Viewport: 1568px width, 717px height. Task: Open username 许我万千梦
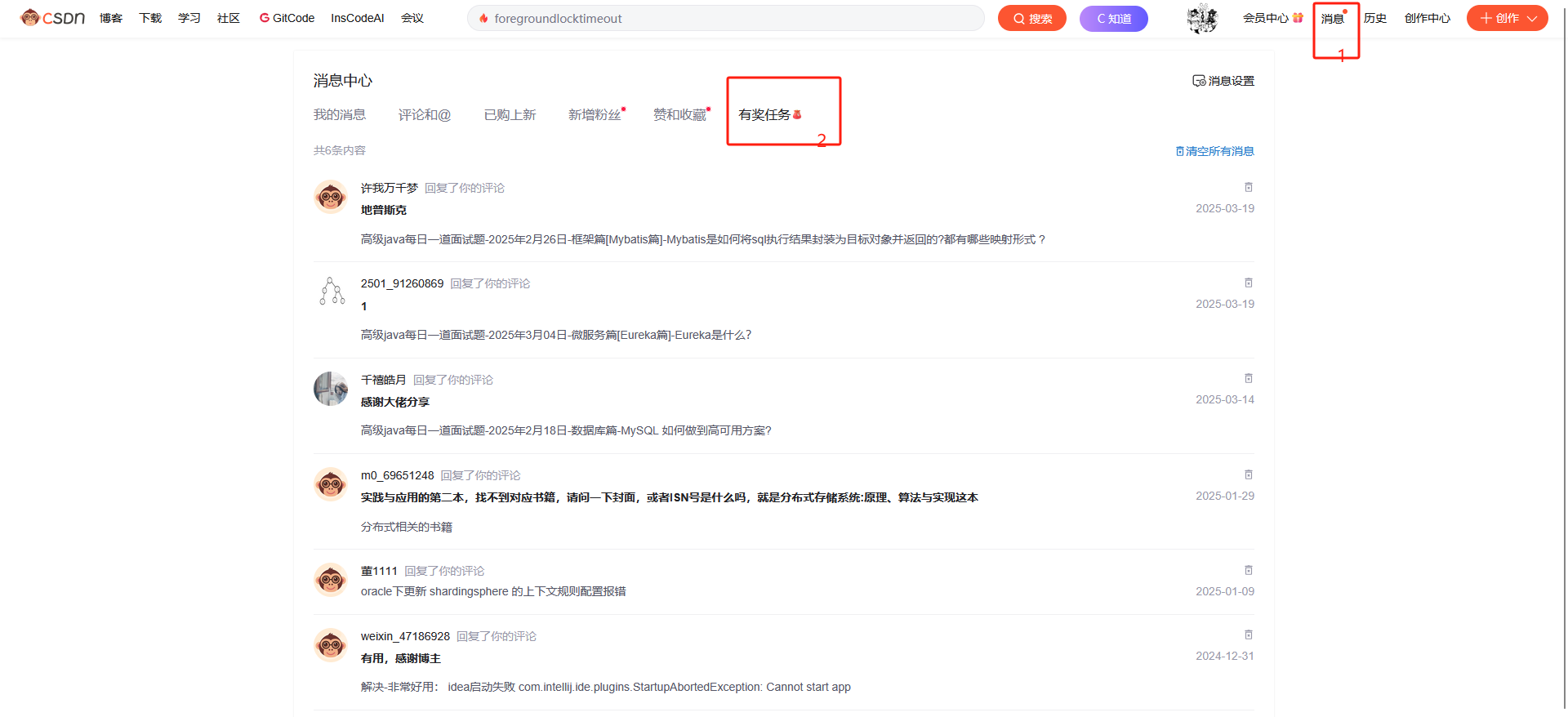click(x=390, y=188)
